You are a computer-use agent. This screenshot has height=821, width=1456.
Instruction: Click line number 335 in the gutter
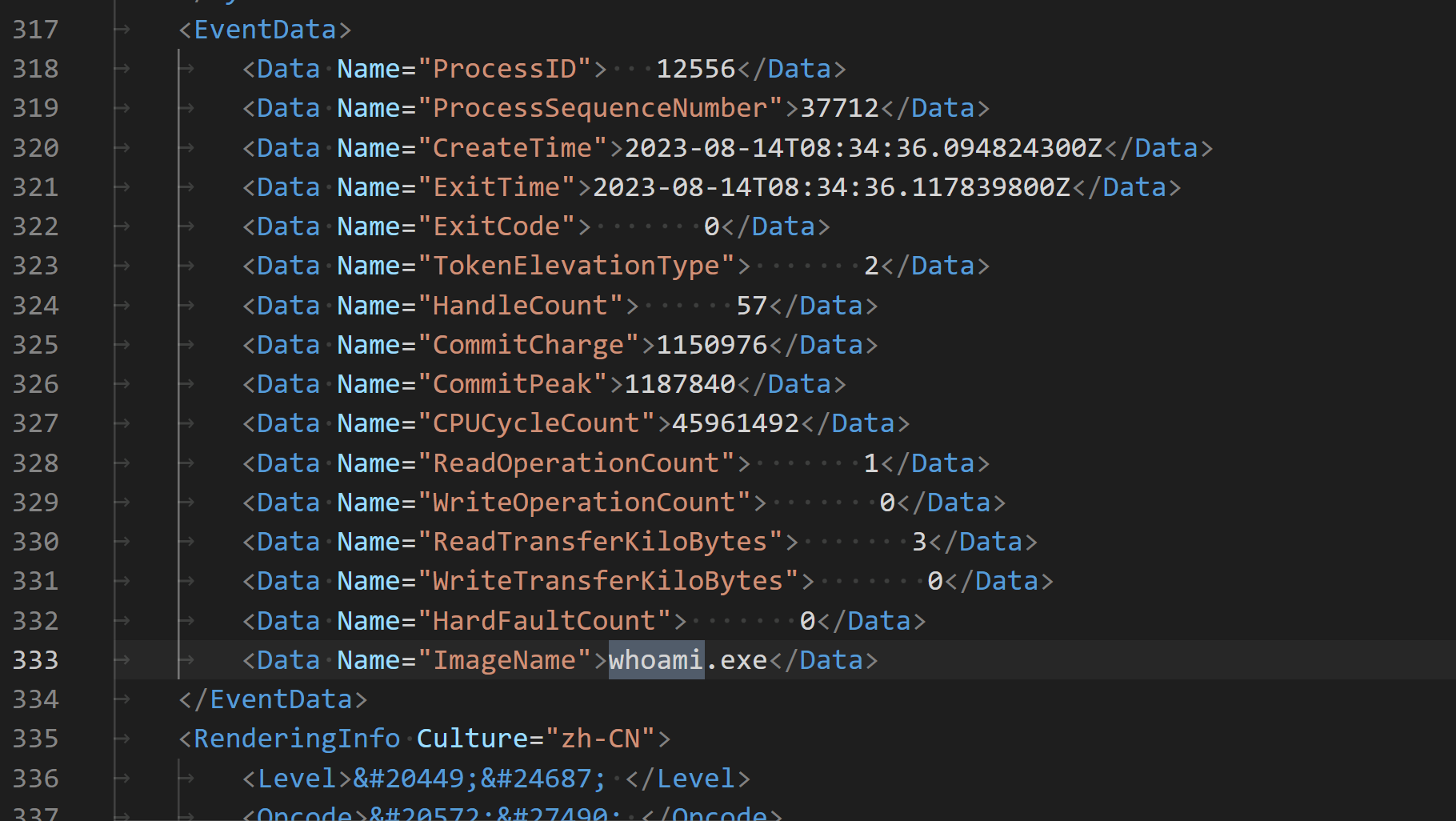tap(35, 739)
